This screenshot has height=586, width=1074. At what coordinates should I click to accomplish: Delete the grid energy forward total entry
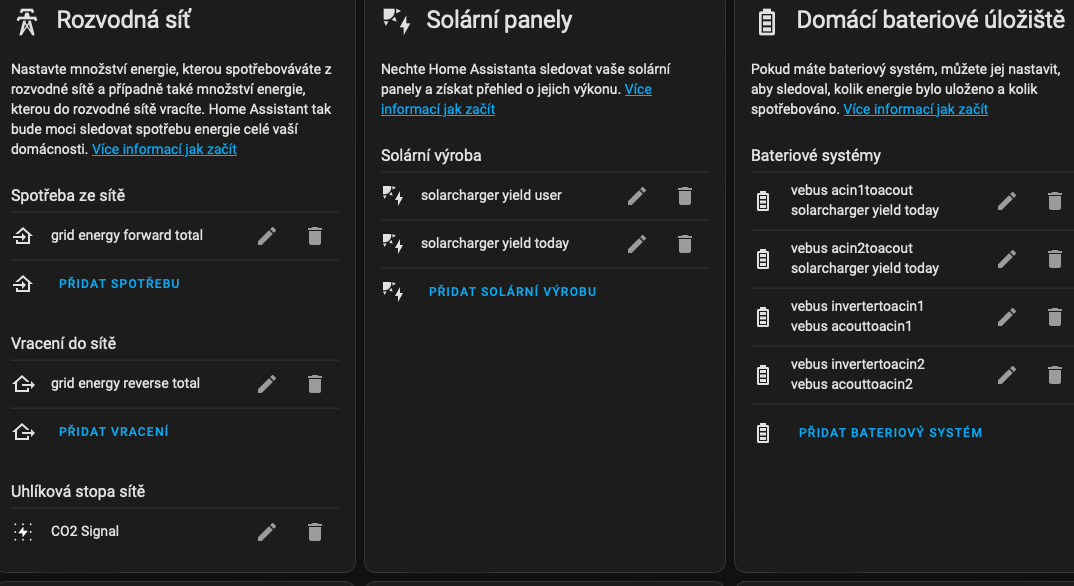[315, 234]
